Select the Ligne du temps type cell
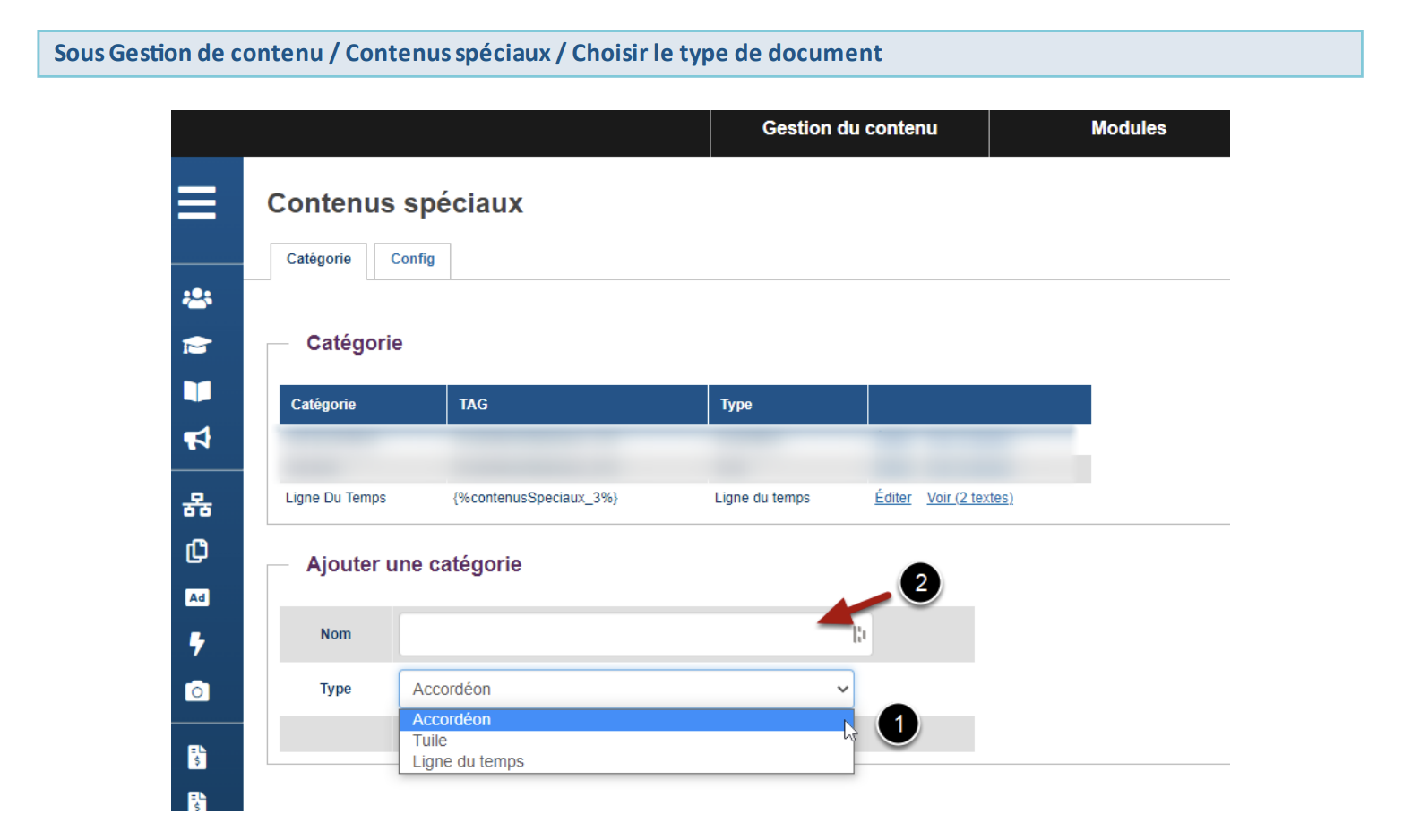Screen dimensions: 1403x840 click(x=762, y=498)
